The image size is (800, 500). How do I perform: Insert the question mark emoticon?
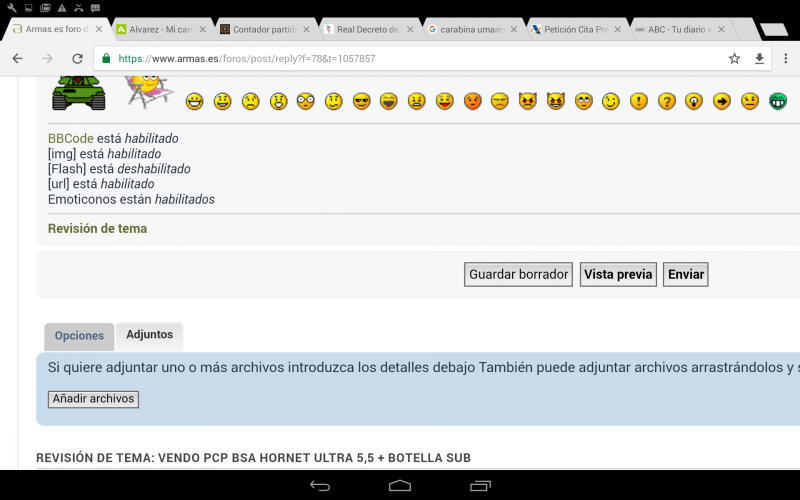click(666, 101)
